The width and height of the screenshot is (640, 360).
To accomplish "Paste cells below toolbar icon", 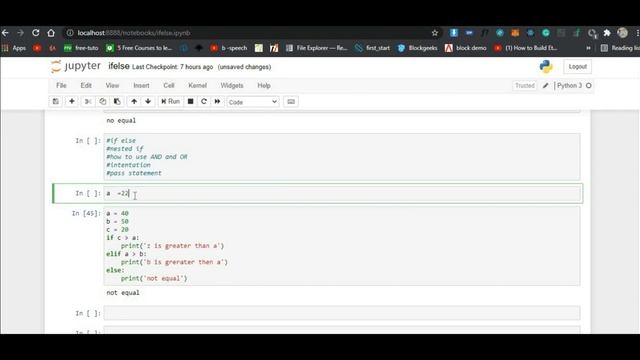I will [x=117, y=102].
